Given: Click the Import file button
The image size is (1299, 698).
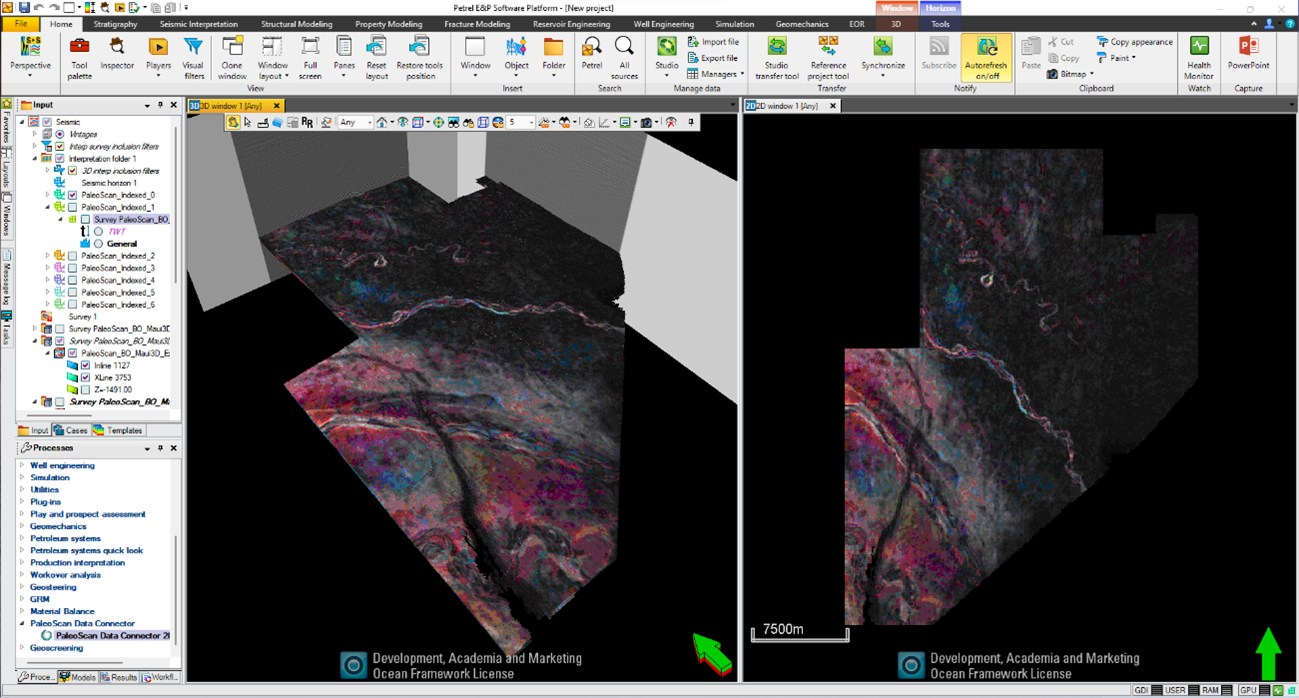Looking at the screenshot, I should (x=713, y=42).
